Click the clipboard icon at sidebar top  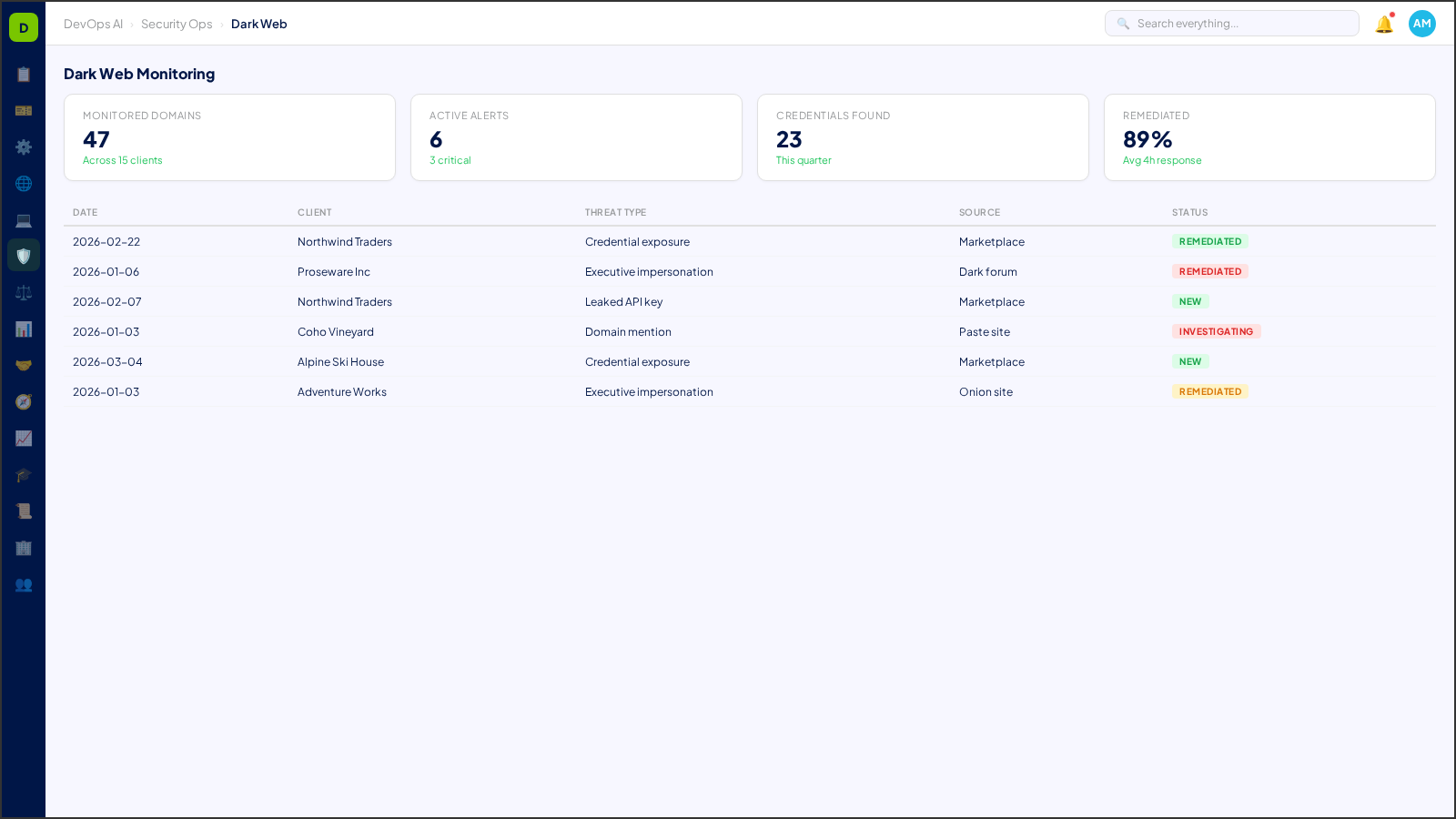(24, 75)
